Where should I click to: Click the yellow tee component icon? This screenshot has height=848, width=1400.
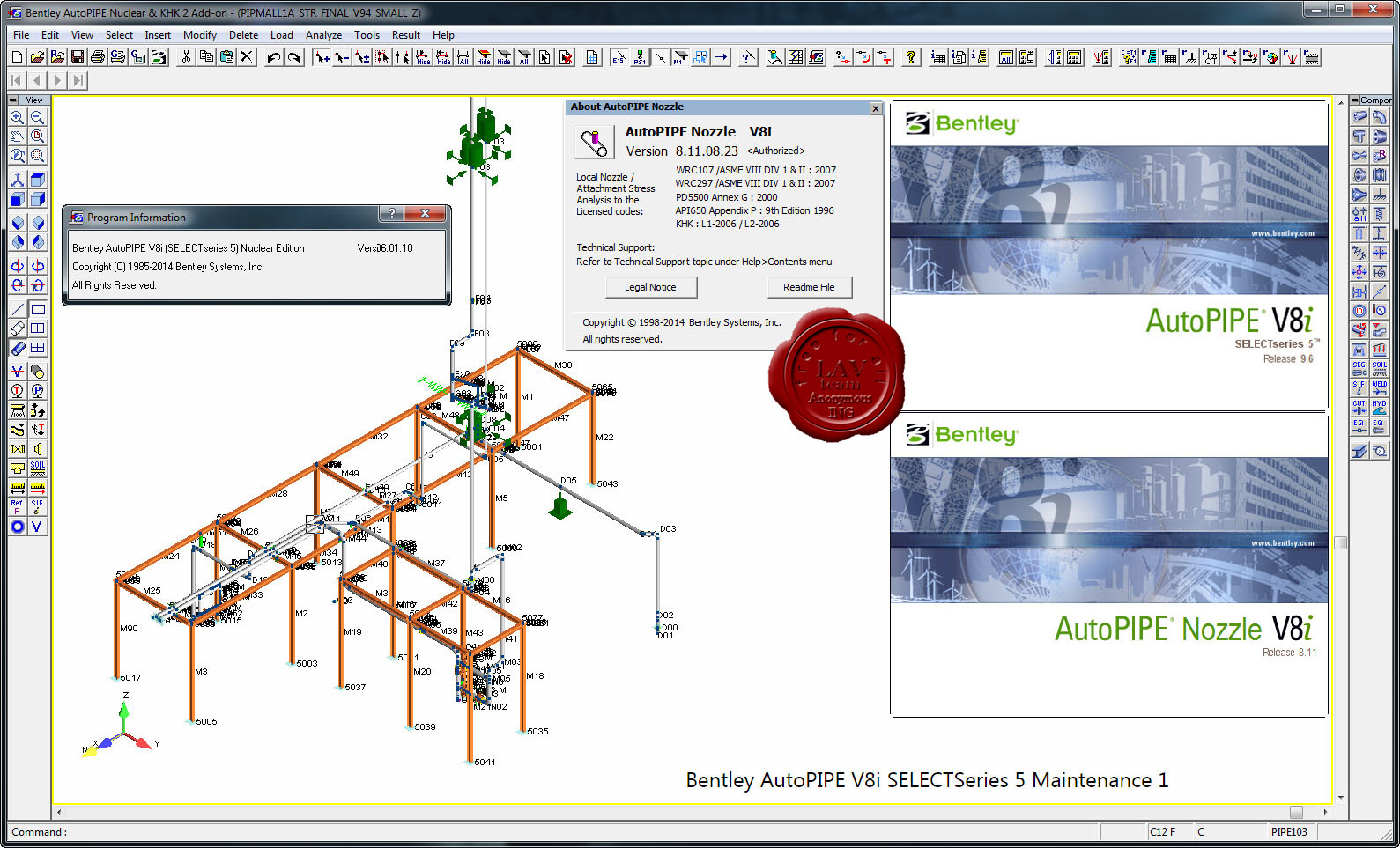click(17, 468)
